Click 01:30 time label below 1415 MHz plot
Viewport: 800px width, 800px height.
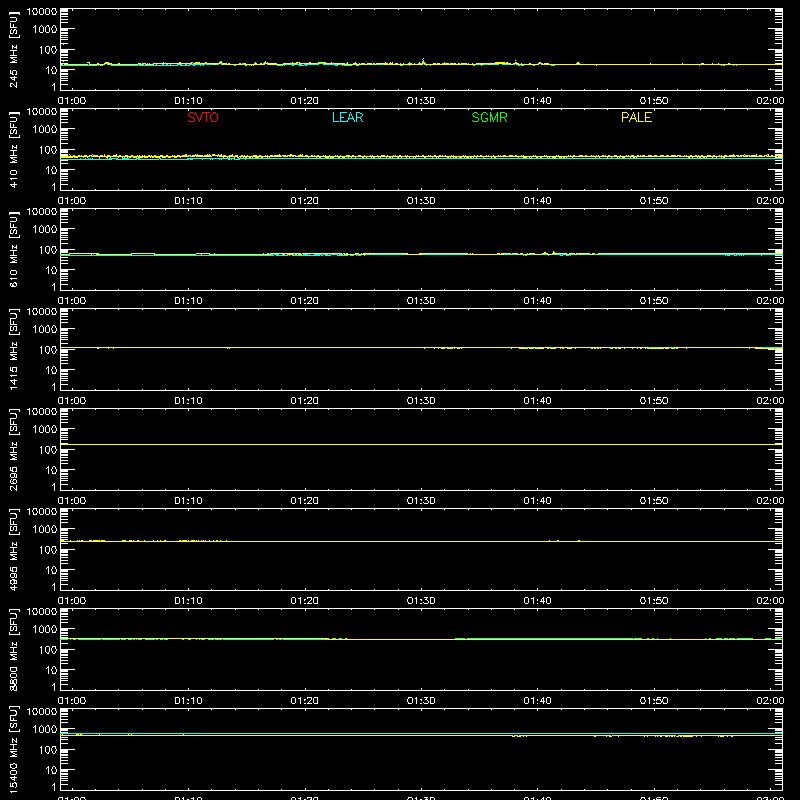(421, 401)
